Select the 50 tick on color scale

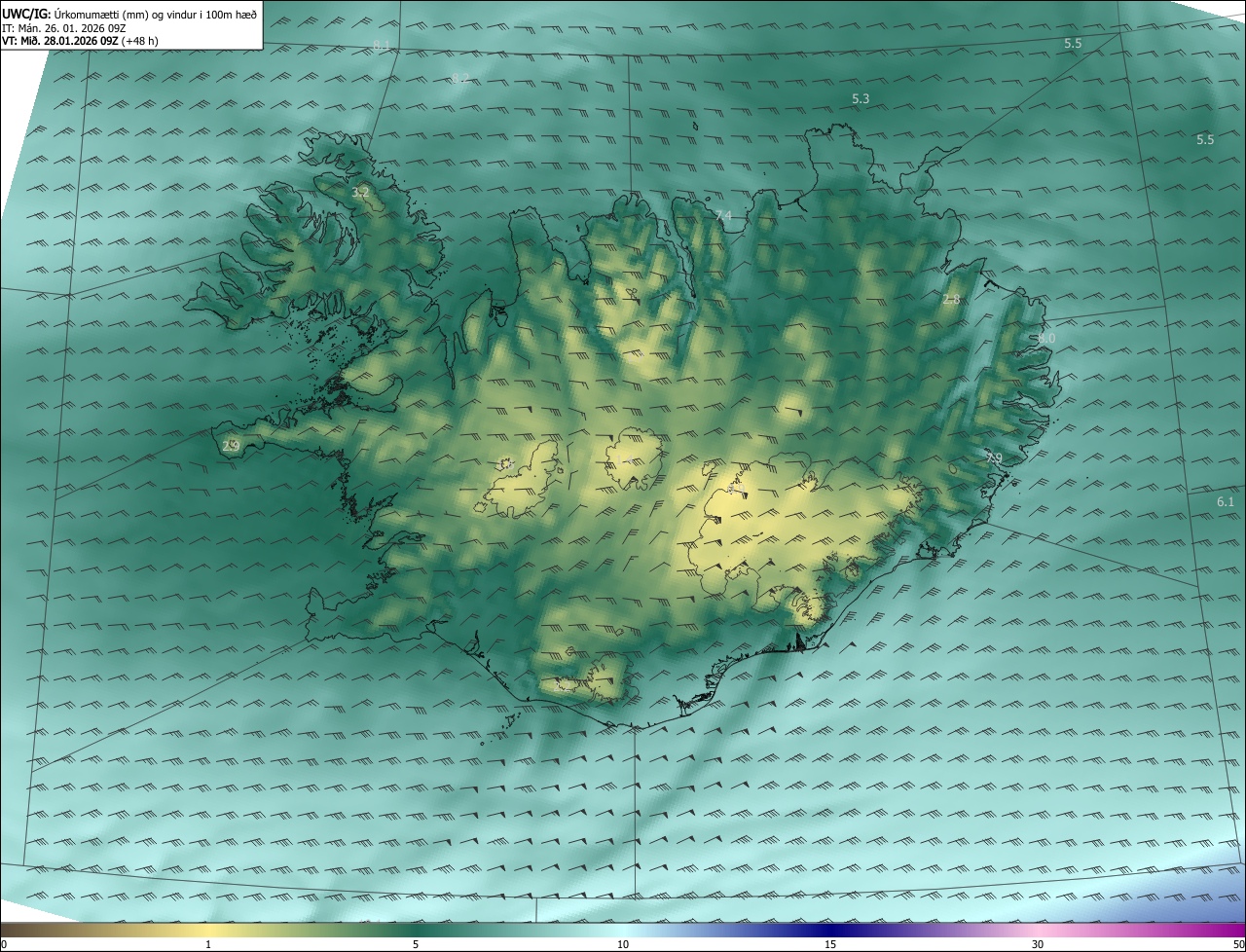click(1238, 945)
